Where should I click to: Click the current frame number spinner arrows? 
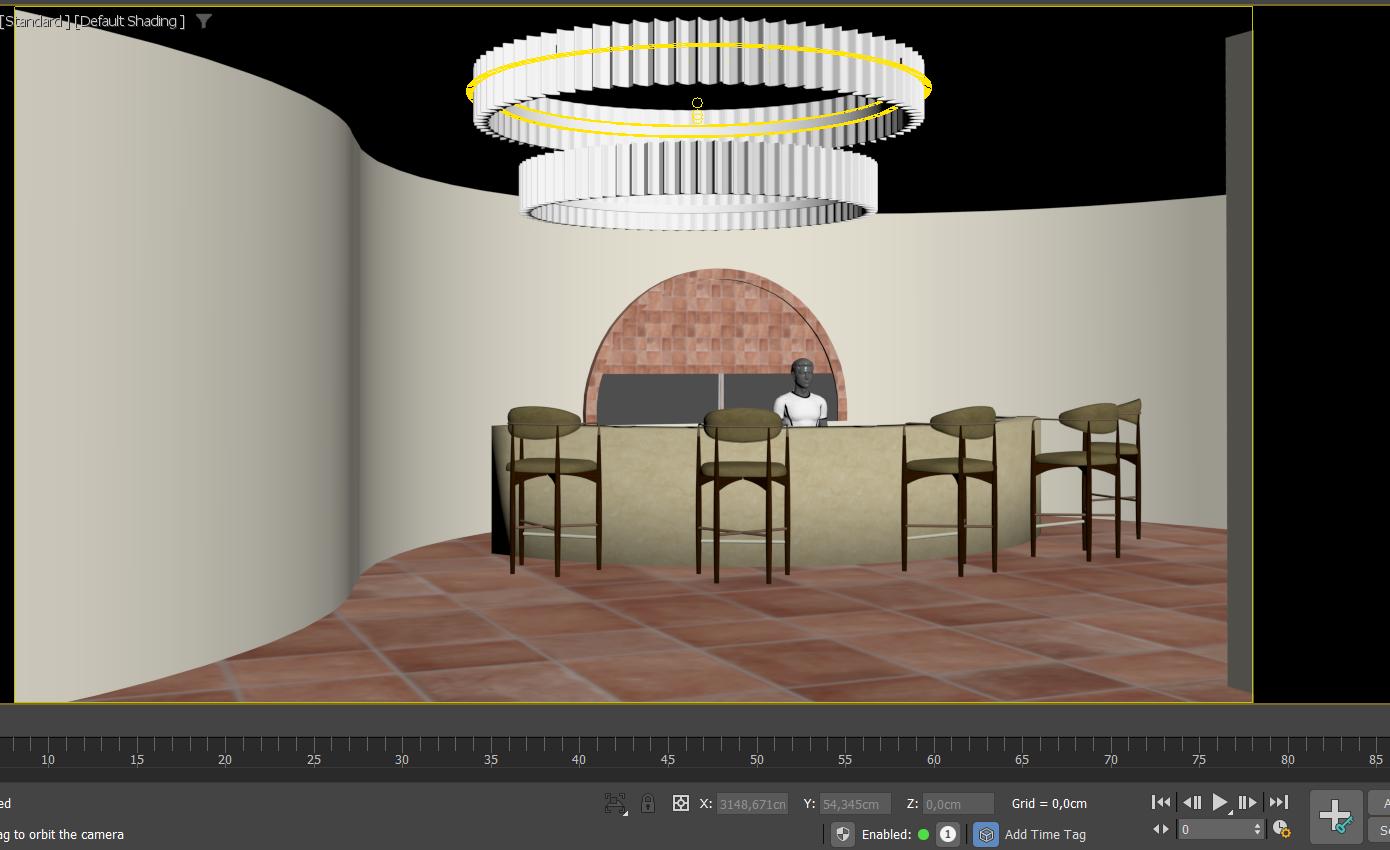click(1258, 829)
